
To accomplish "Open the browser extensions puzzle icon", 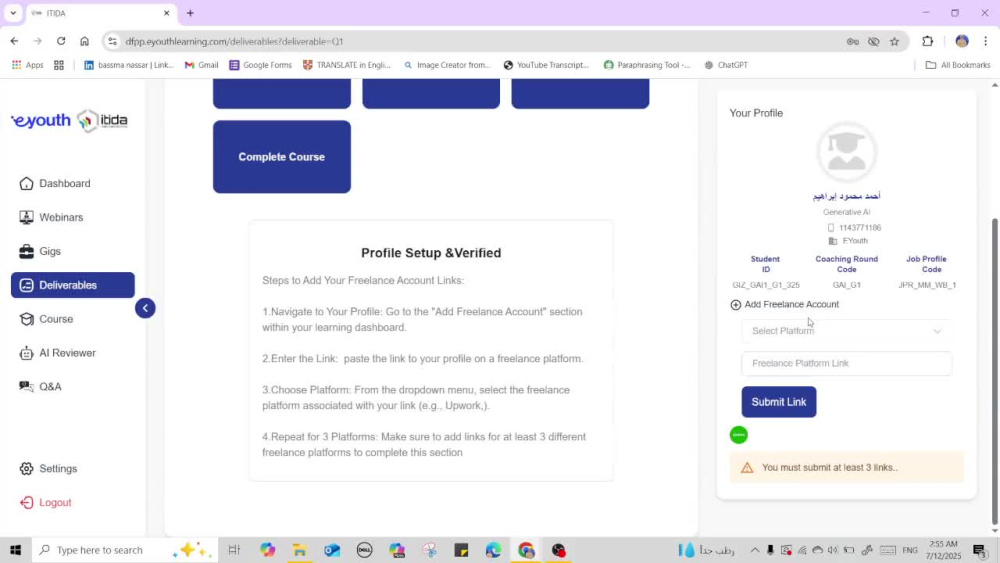I will click(927, 41).
